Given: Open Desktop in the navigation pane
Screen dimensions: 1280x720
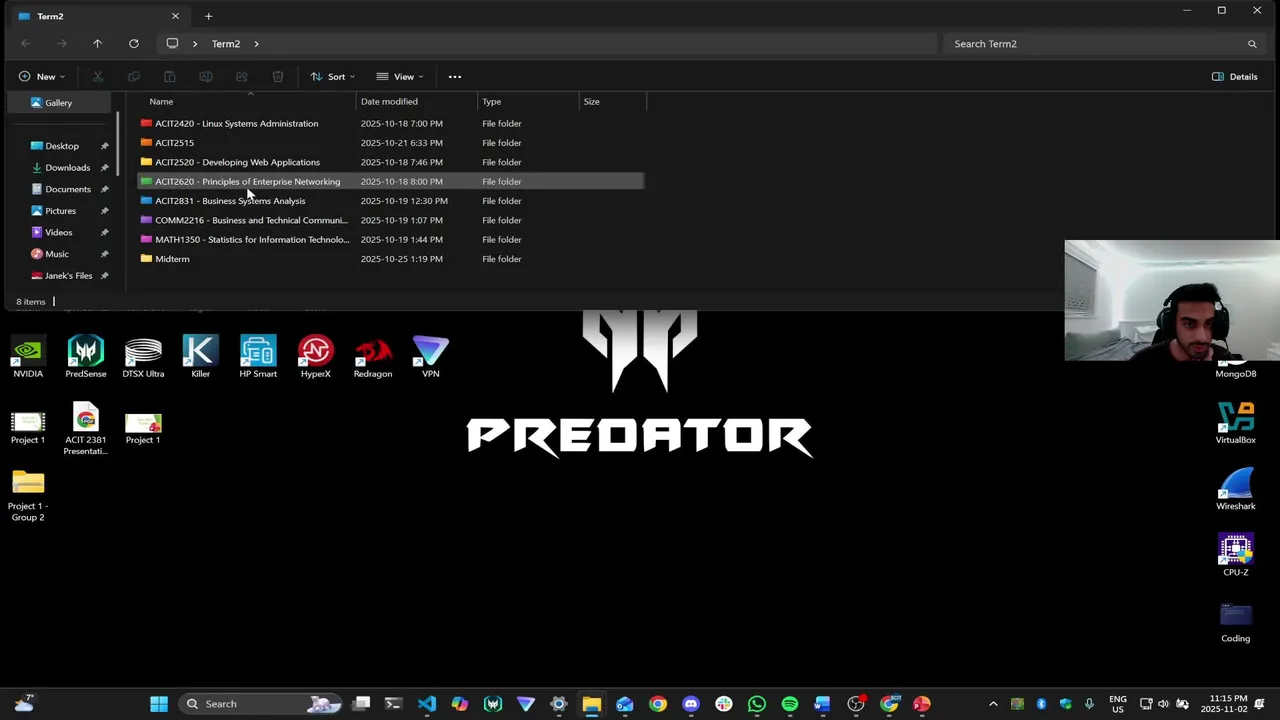Looking at the screenshot, I should [x=62, y=146].
